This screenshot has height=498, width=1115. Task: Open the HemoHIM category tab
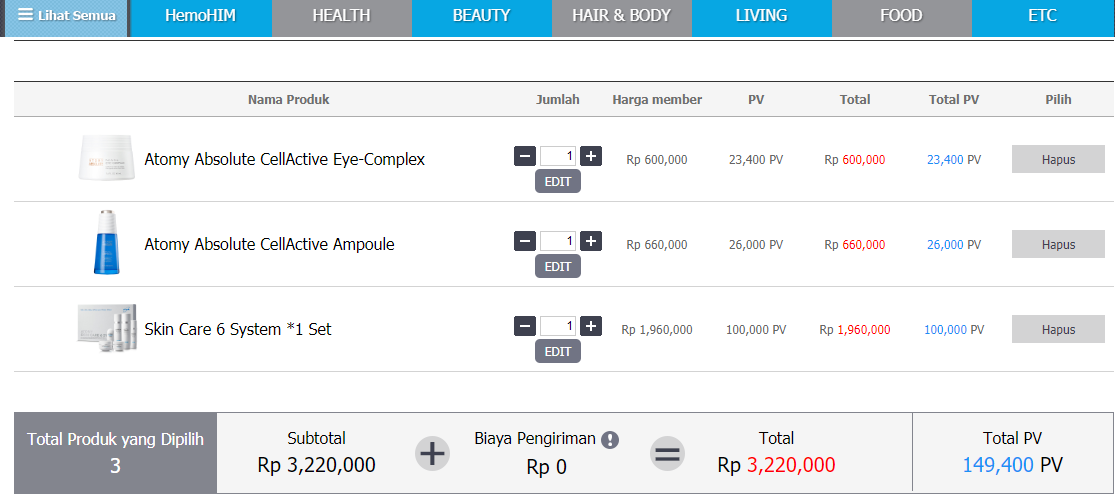(x=201, y=16)
